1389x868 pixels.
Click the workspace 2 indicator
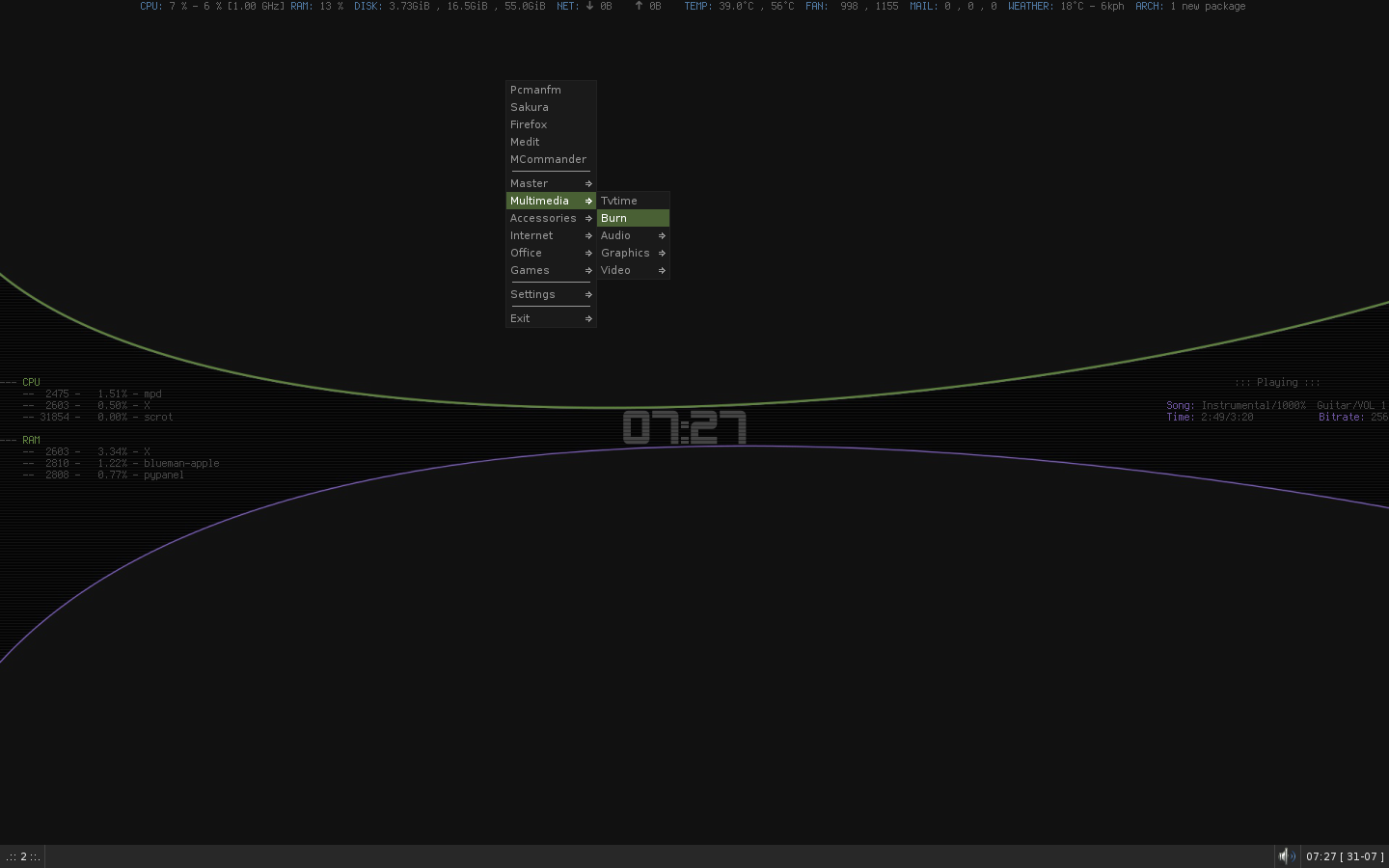[x=23, y=856]
